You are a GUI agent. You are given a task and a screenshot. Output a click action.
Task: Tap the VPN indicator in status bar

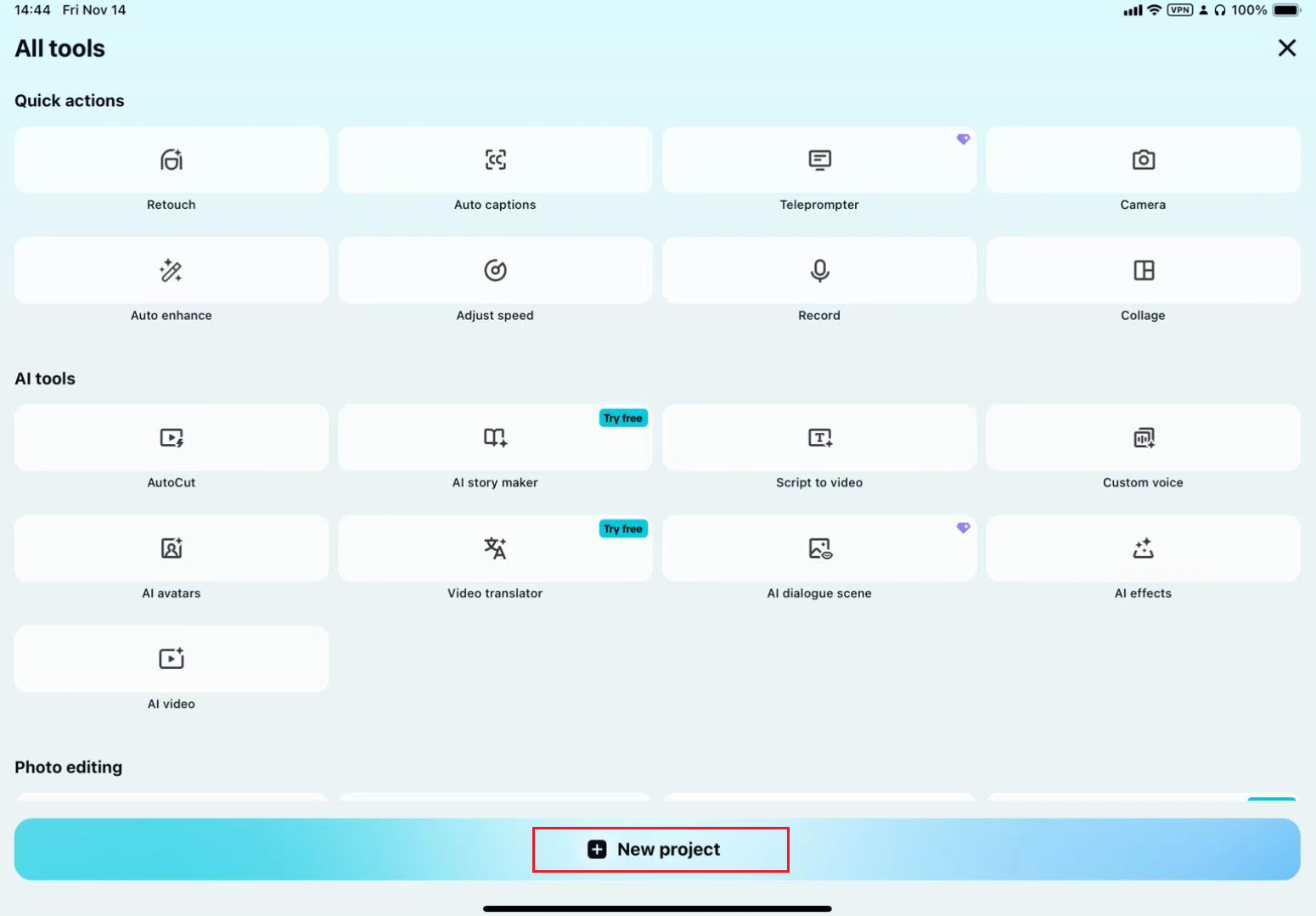(1180, 10)
